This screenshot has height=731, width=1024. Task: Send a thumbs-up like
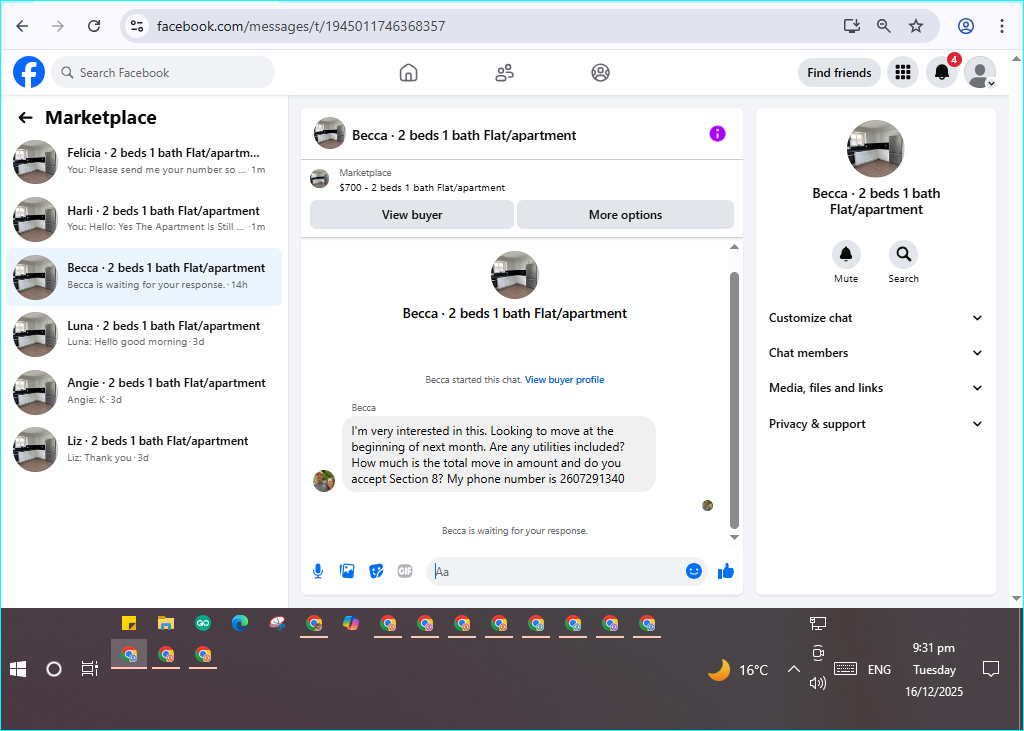[x=726, y=572]
